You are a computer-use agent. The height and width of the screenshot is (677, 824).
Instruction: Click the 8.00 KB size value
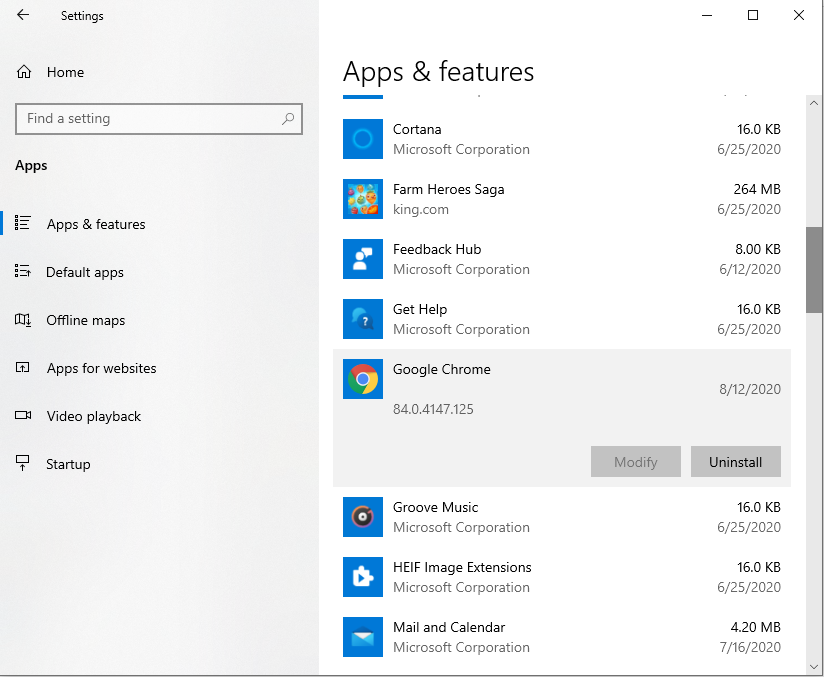[758, 249]
